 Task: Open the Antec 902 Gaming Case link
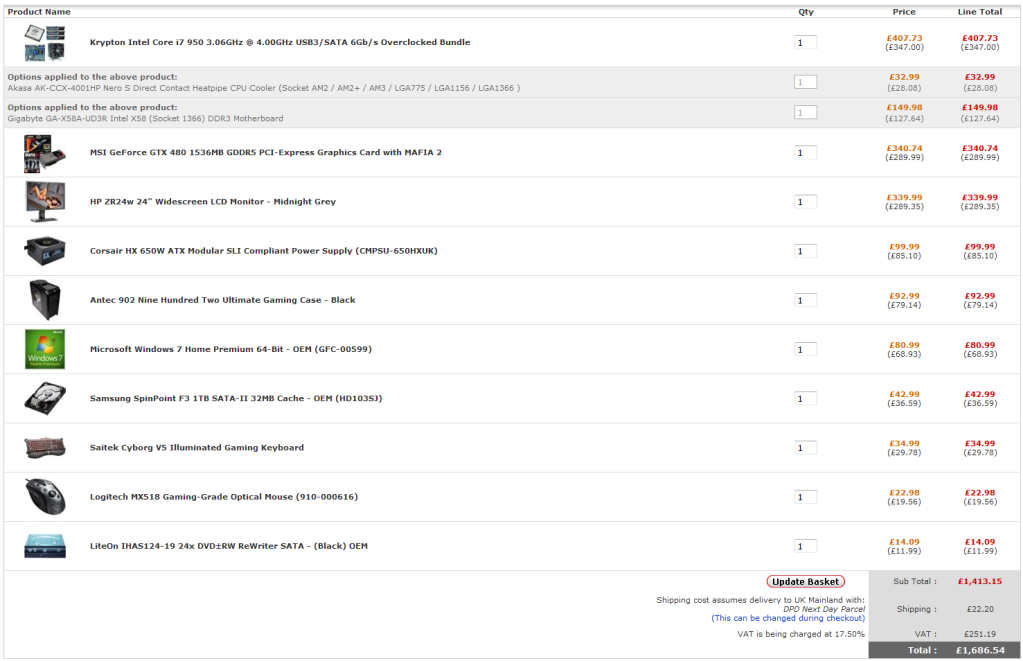(222, 300)
